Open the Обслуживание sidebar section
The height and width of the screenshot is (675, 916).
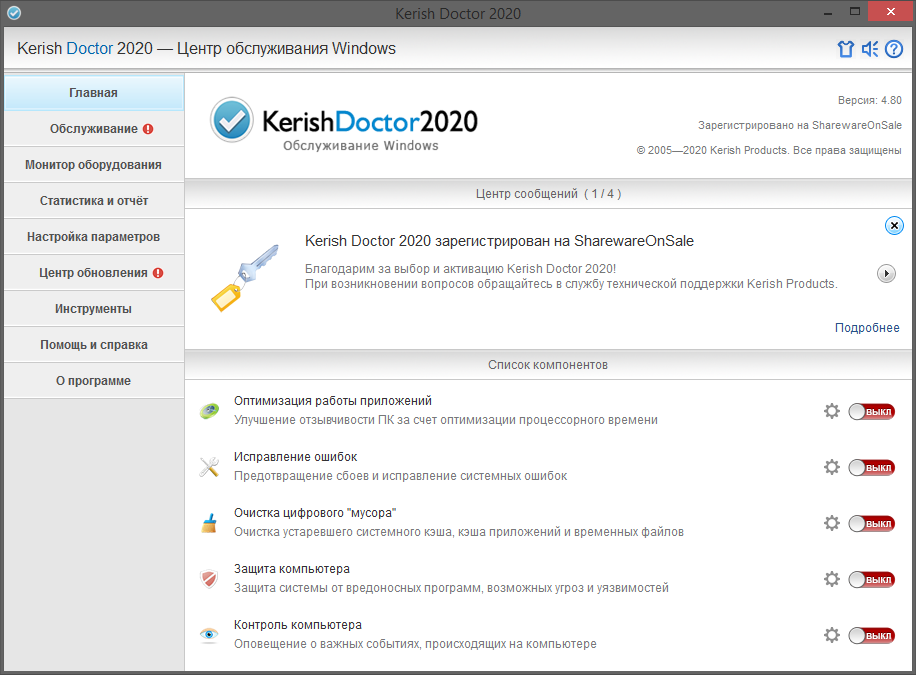(94, 129)
